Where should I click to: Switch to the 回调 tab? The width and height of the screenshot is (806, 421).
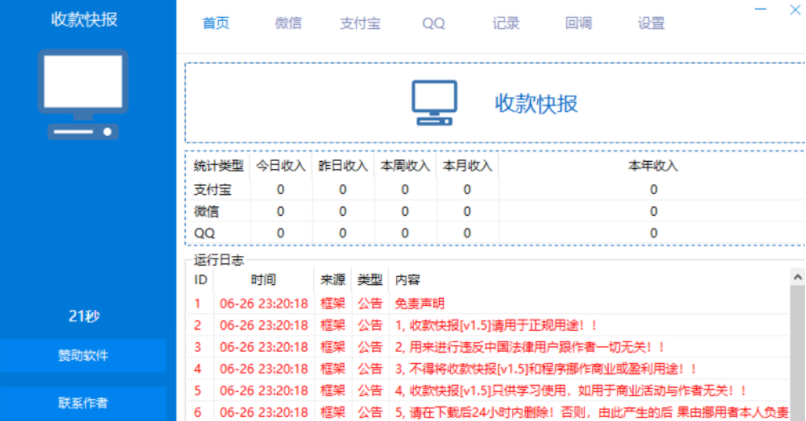click(578, 23)
